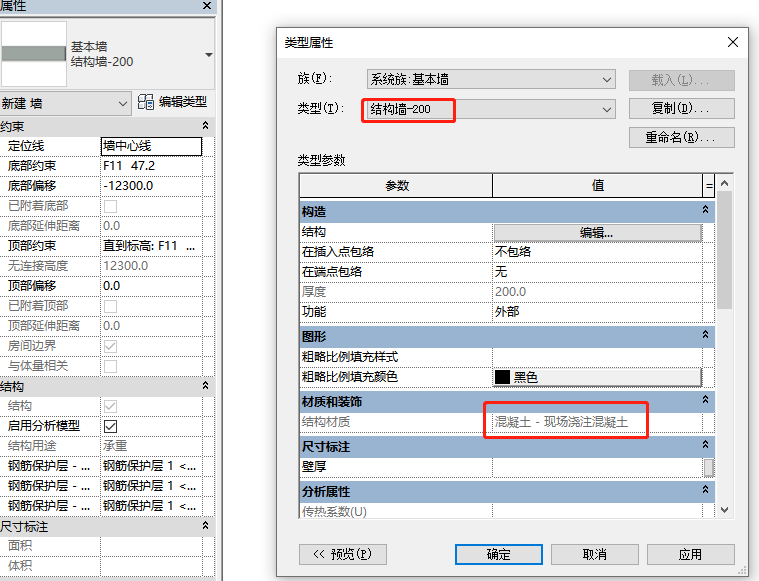Collapse the 尺寸标注 section in Properties panel
Screen dimensions: 759x581
point(205,526)
